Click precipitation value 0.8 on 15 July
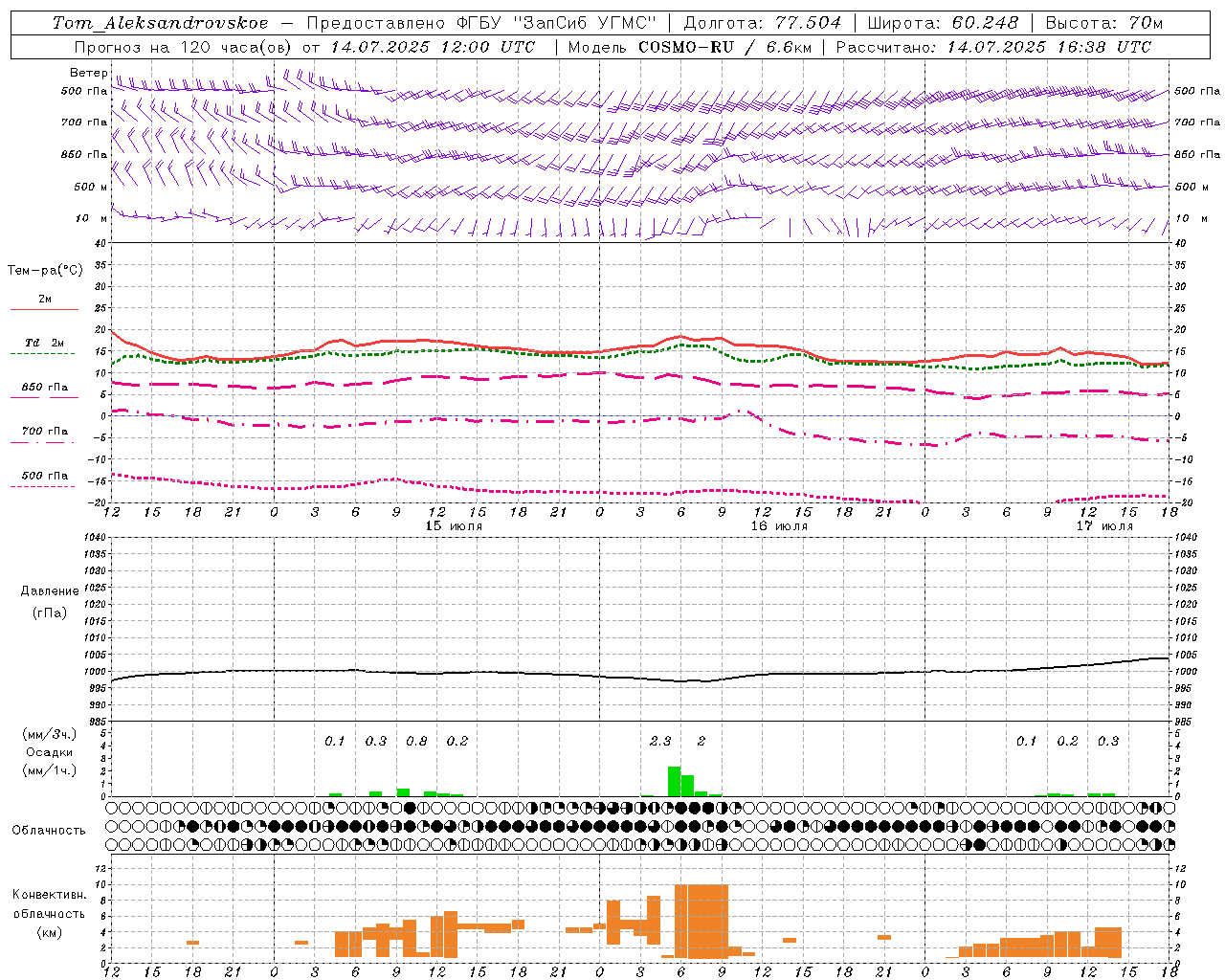This screenshot has height=980, width=1225. coord(416,742)
